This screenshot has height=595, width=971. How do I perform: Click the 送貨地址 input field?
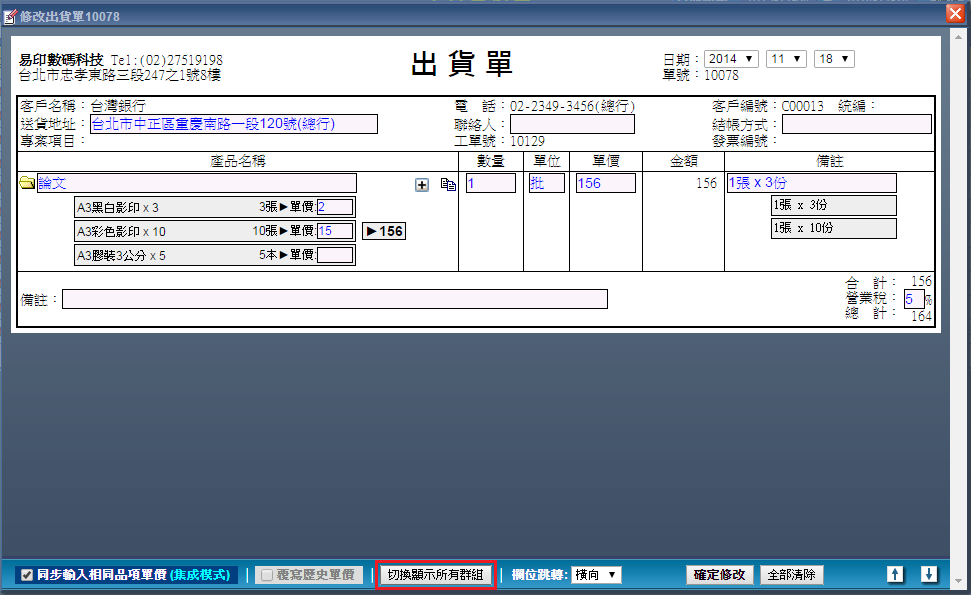click(x=233, y=124)
